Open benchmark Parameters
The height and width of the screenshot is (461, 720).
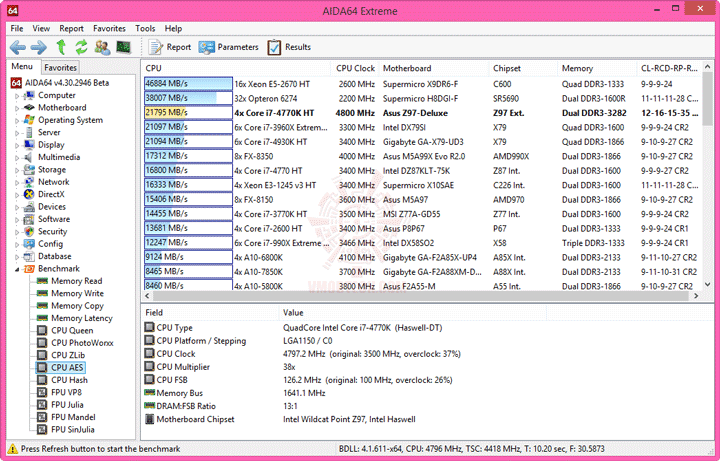coord(228,47)
